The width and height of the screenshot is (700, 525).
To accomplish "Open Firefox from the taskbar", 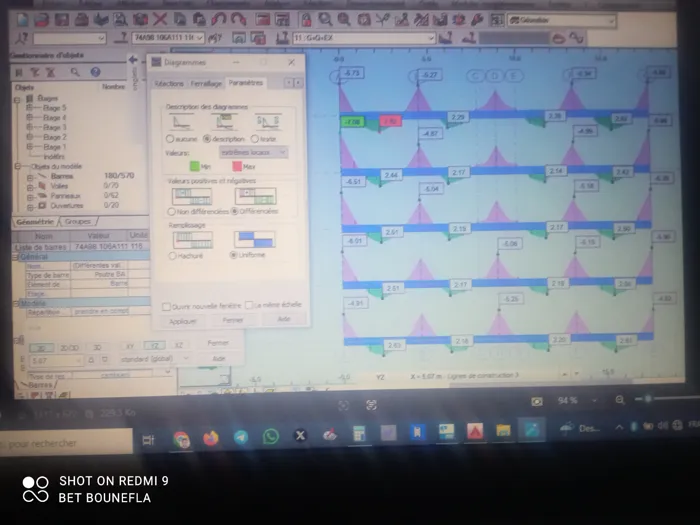I will (211, 437).
